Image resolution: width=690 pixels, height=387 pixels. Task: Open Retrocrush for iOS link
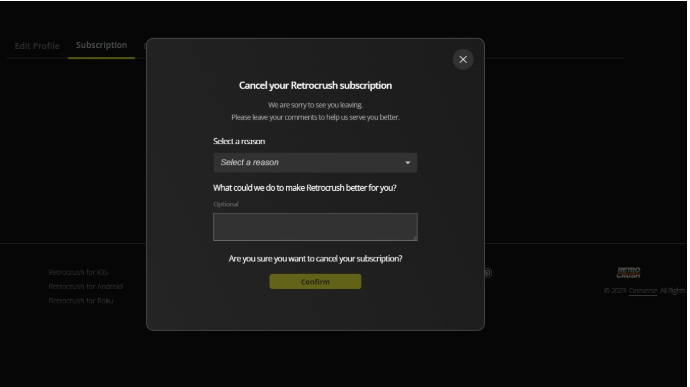(78, 272)
